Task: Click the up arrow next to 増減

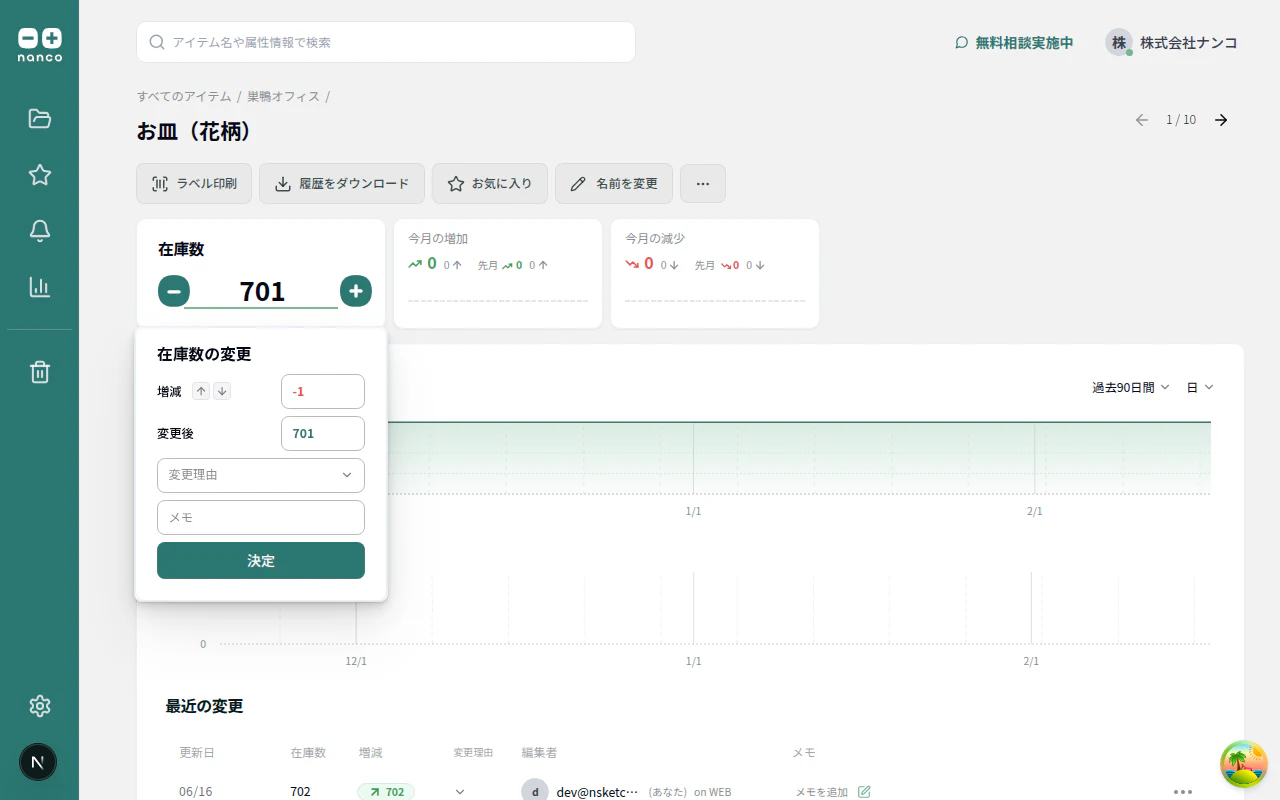Action: [201, 391]
